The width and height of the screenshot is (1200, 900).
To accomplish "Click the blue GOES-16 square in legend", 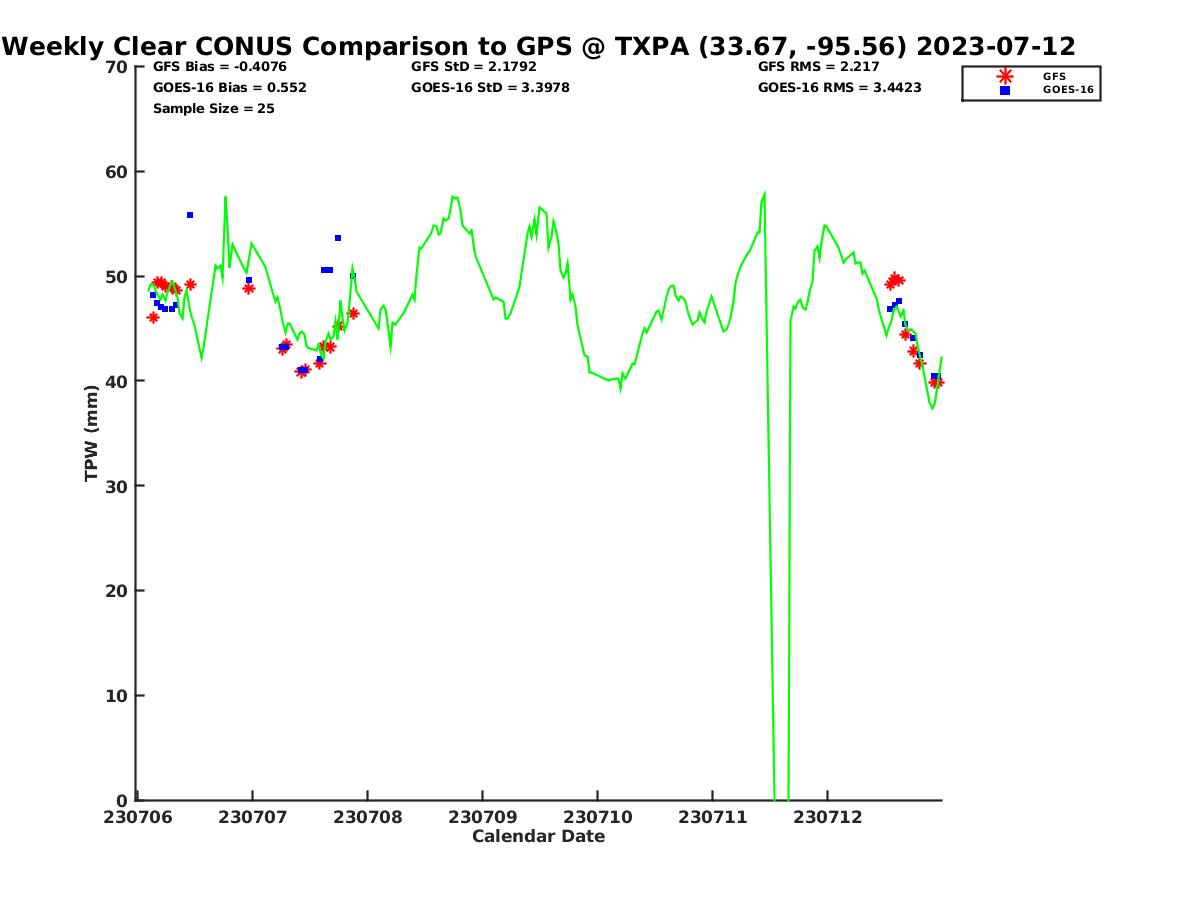I will (1005, 90).
